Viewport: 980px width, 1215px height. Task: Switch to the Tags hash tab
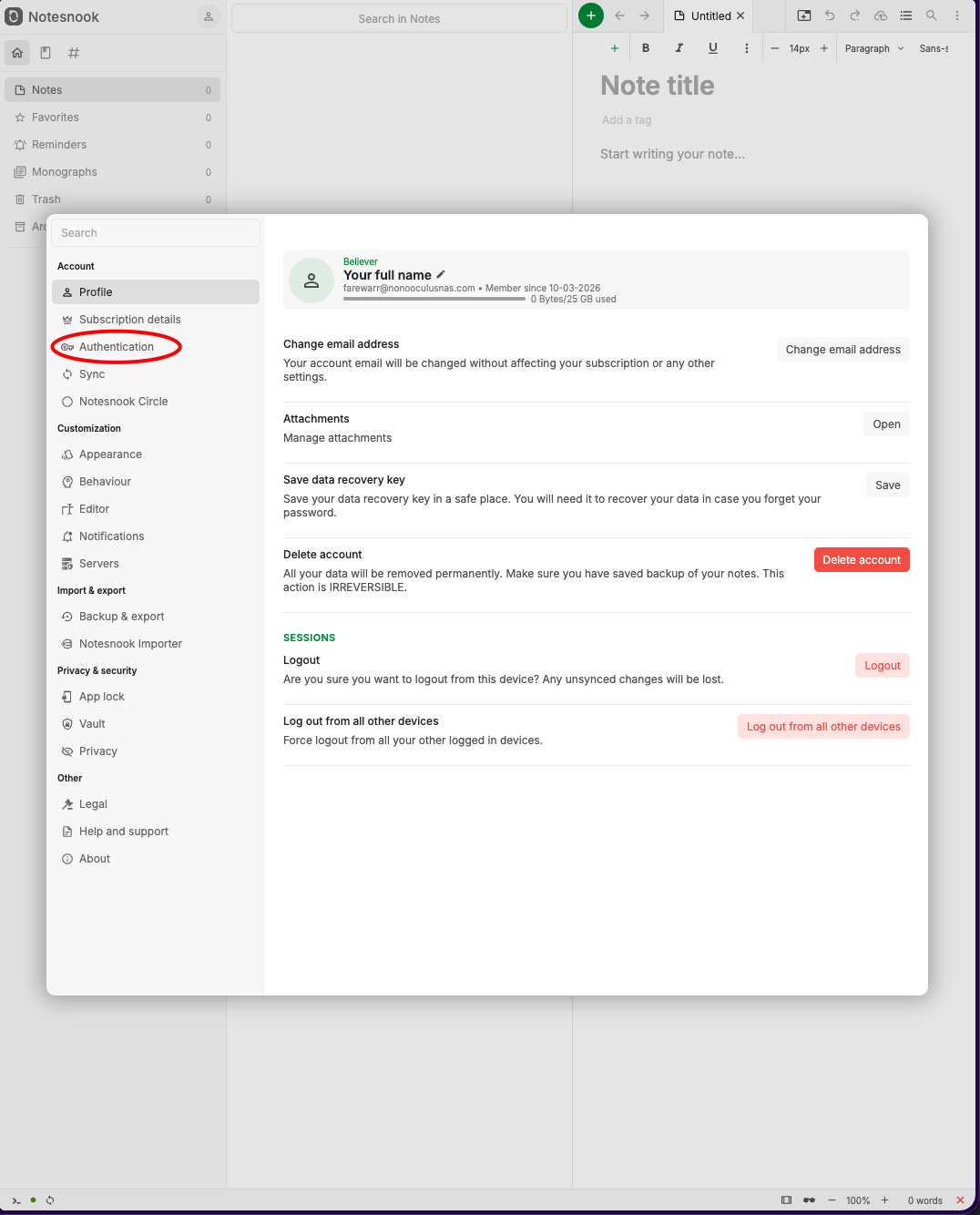click(x=74, y=53)
